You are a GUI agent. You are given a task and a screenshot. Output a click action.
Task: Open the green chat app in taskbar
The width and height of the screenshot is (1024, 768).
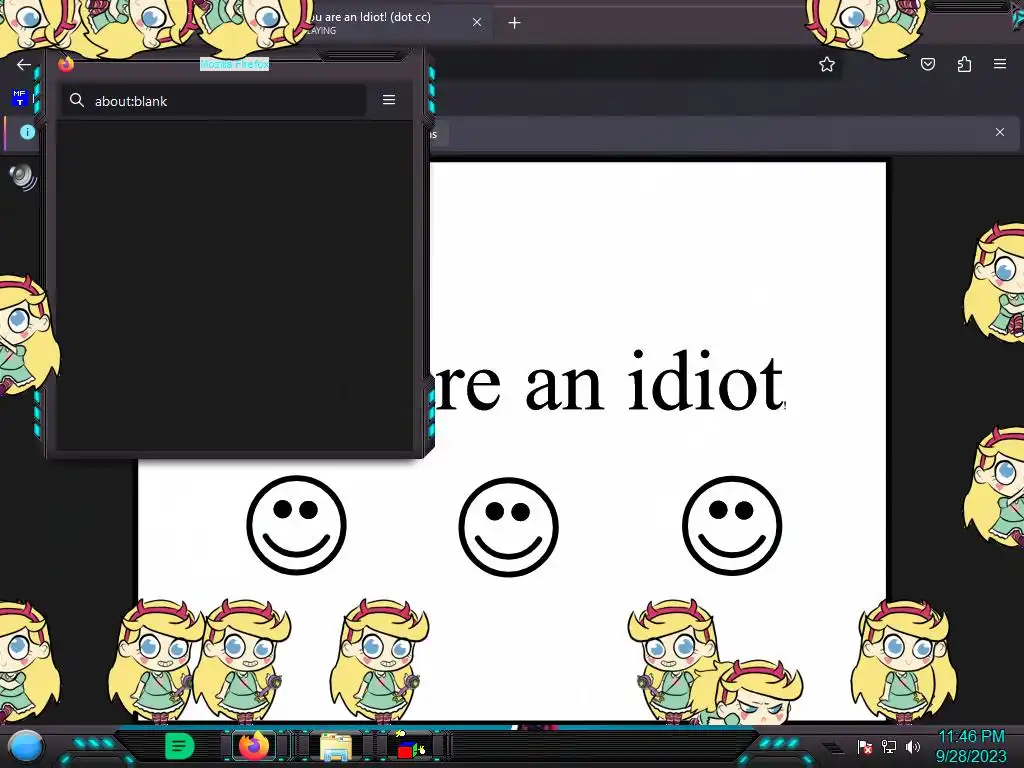point(179,746)
